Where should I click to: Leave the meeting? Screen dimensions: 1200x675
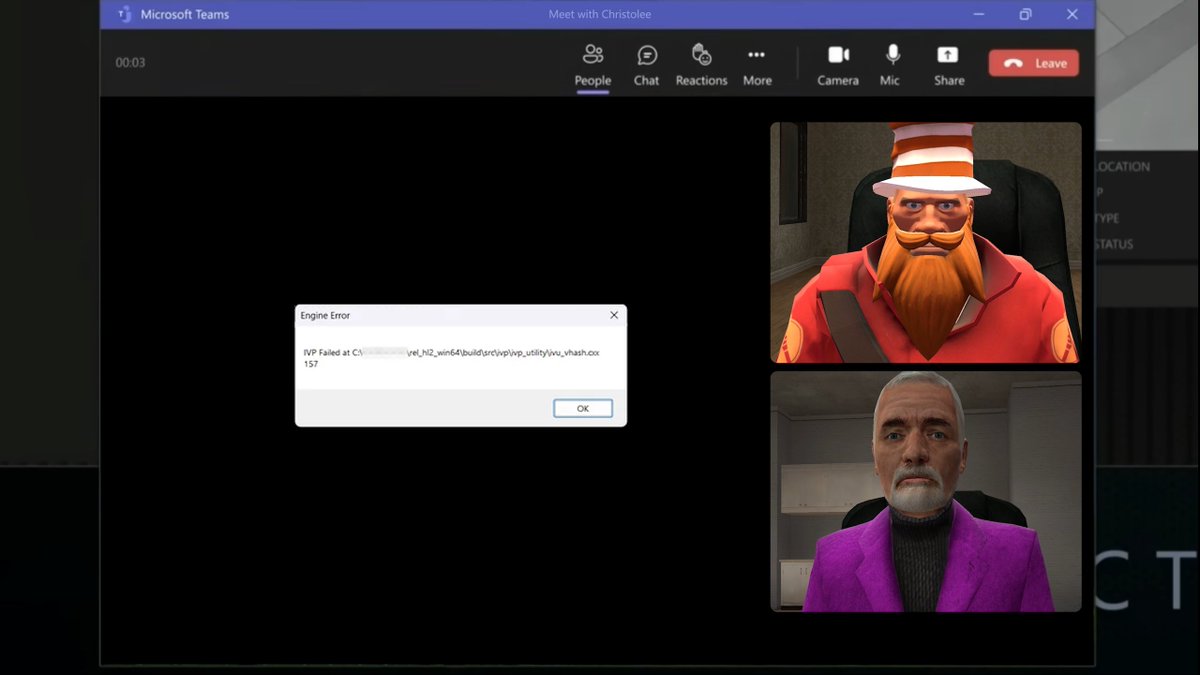tap(1034, 63)
